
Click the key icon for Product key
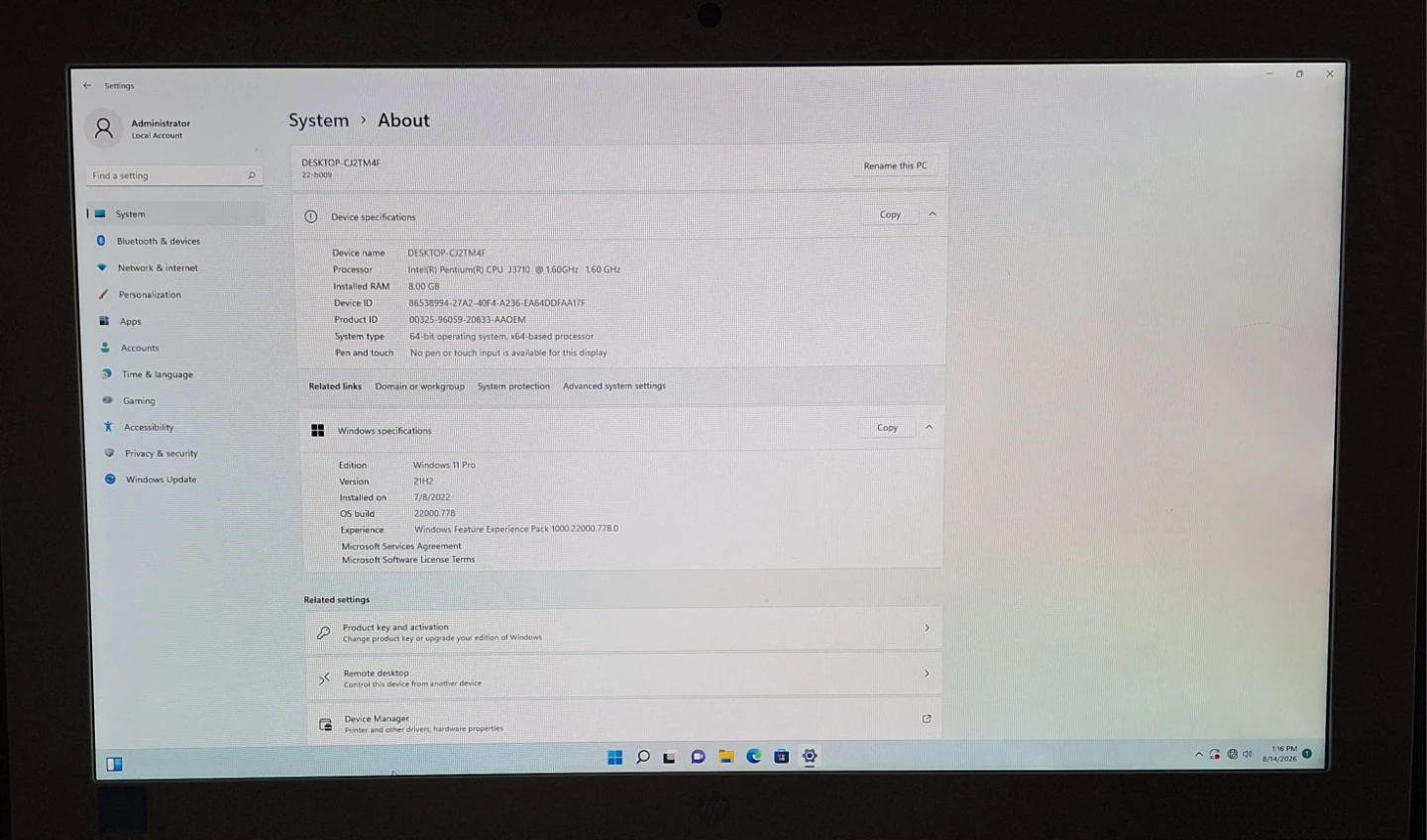pyautogui.click(x=323, y=632)
